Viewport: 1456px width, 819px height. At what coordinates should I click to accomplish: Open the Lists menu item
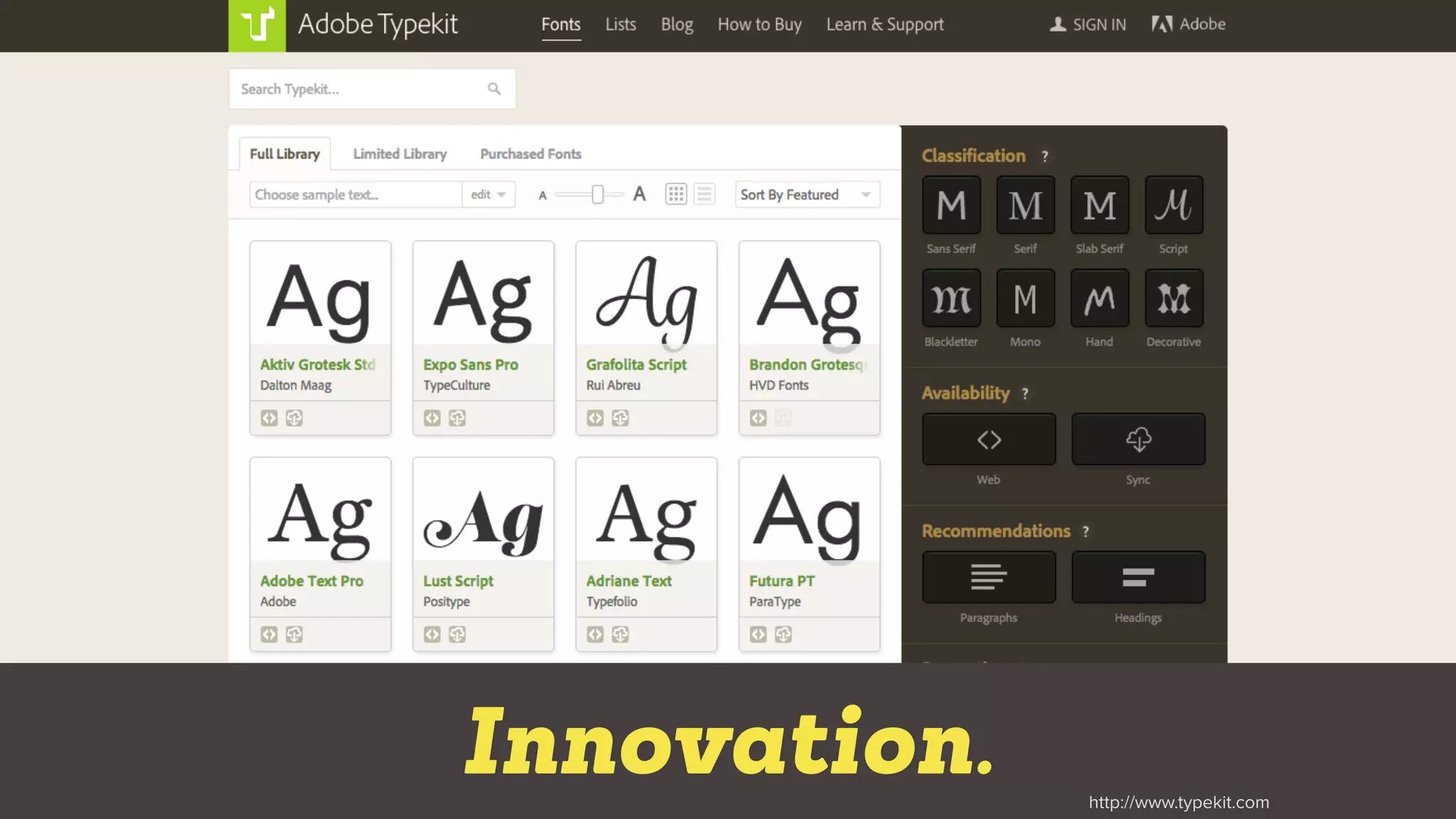coord(621,25)
